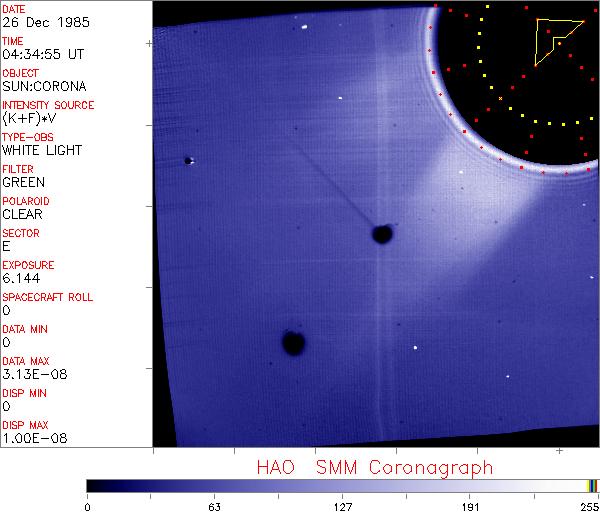Select the SUN:CORONA object value

pyautogui.click(x=44, y=86)
